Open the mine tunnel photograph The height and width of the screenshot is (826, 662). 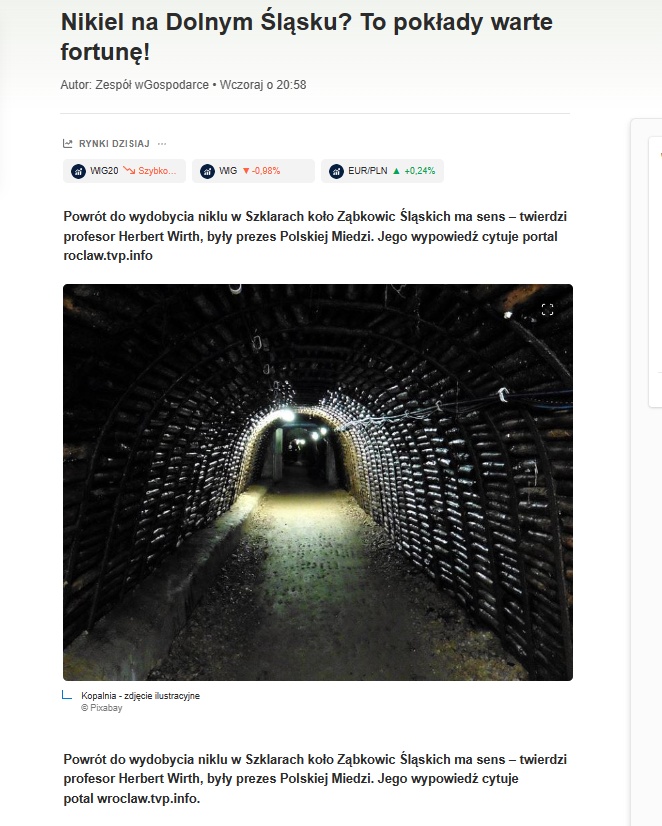tap(318, 483)
